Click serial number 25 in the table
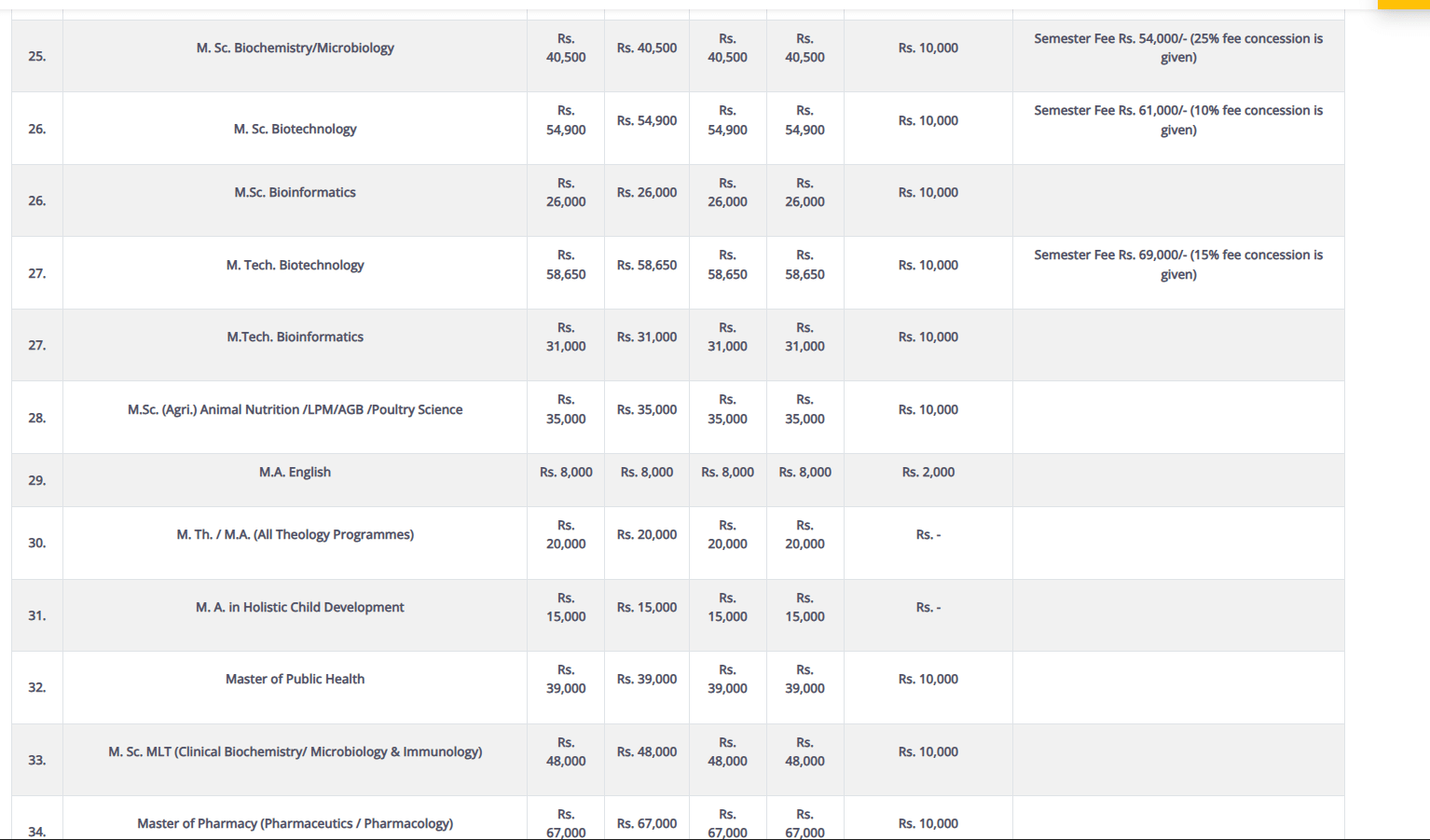The width and height of the screenshot is (1430, 840). 37,57
